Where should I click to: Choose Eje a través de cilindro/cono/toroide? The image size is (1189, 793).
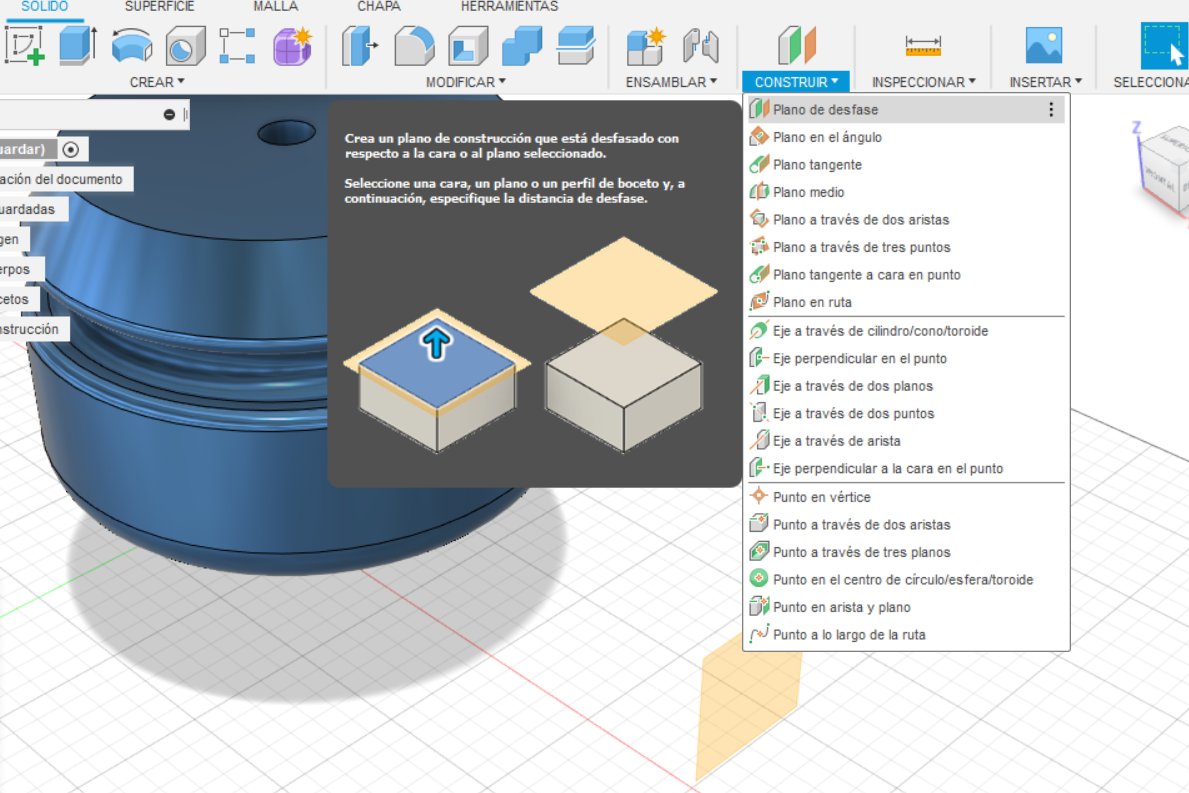pyautogui.click(x=906, y=331)
